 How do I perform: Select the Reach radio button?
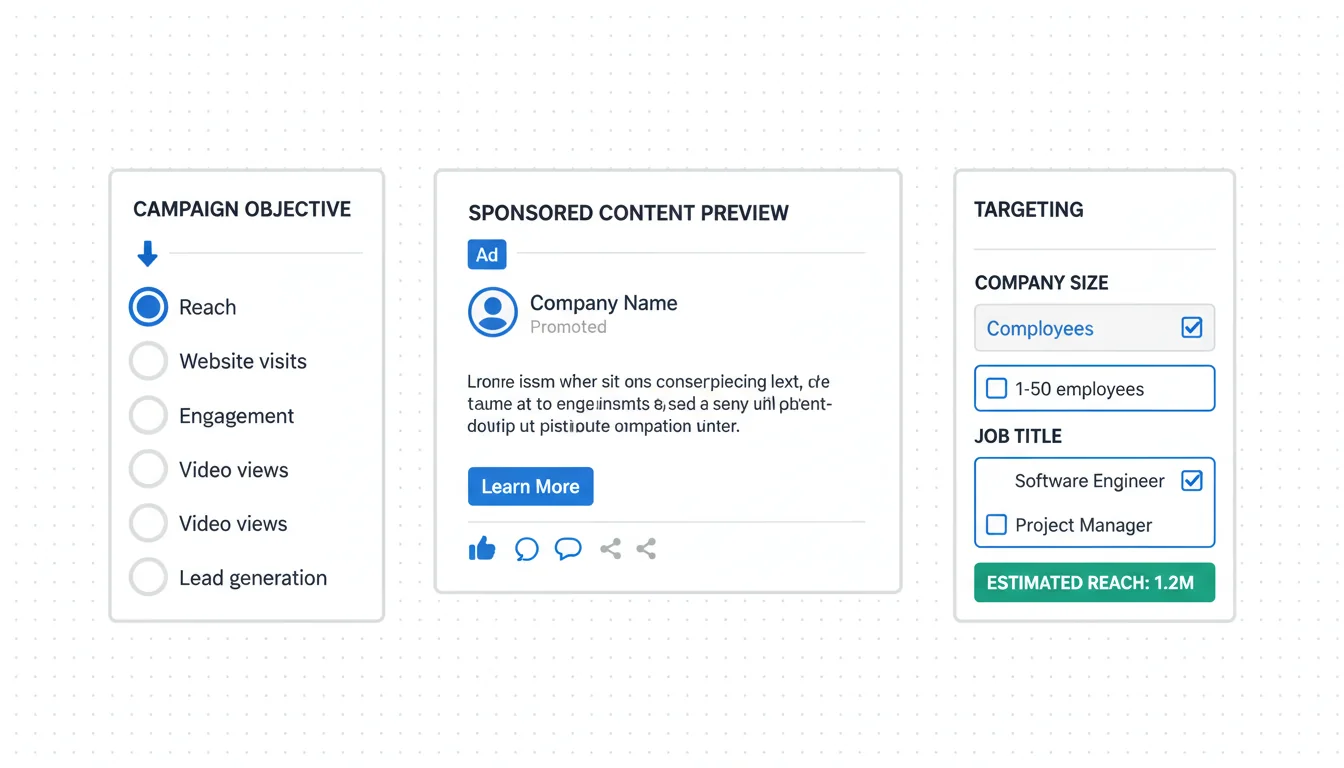[149, 307]
